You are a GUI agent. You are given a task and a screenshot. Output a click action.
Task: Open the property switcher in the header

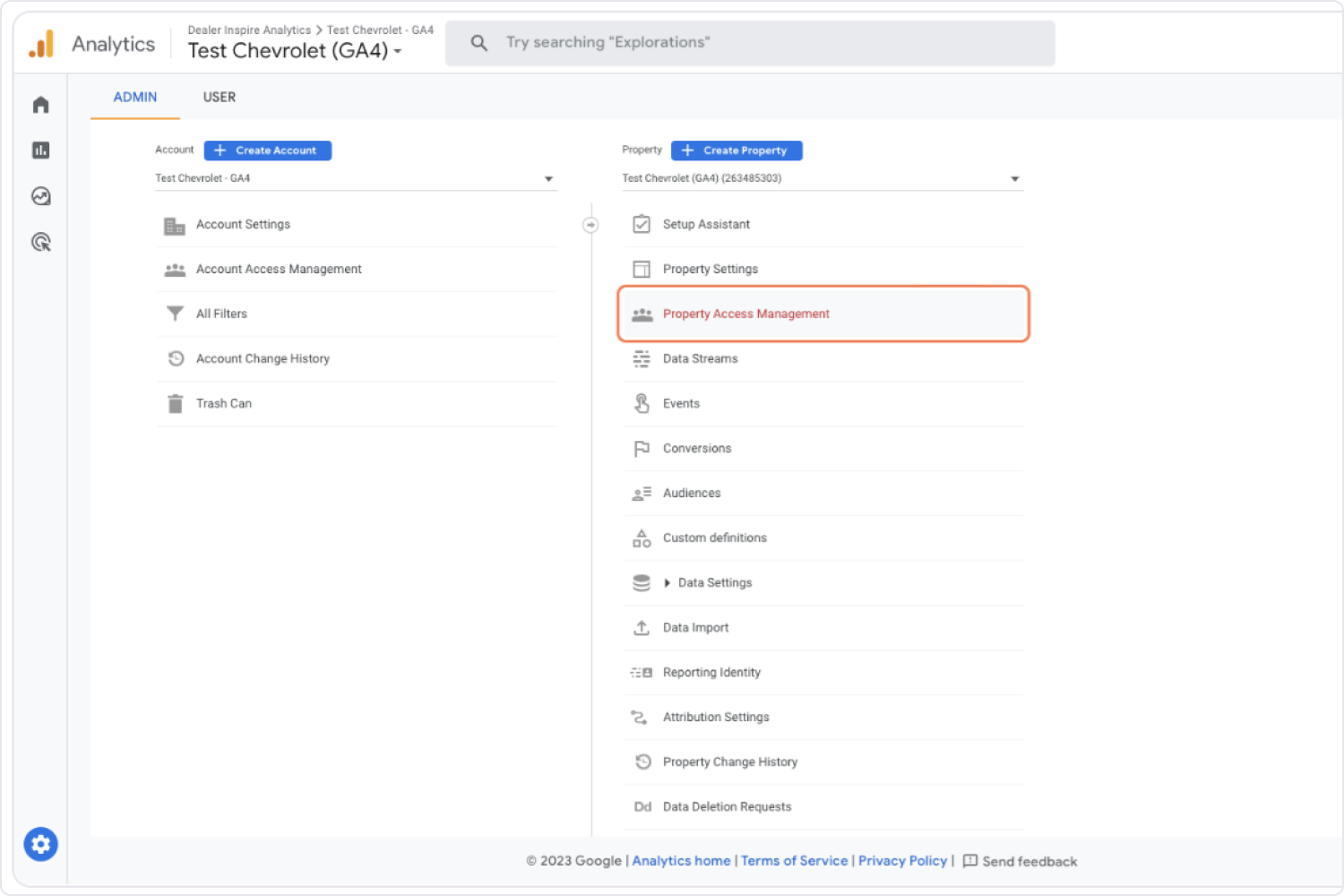[295, 51]
